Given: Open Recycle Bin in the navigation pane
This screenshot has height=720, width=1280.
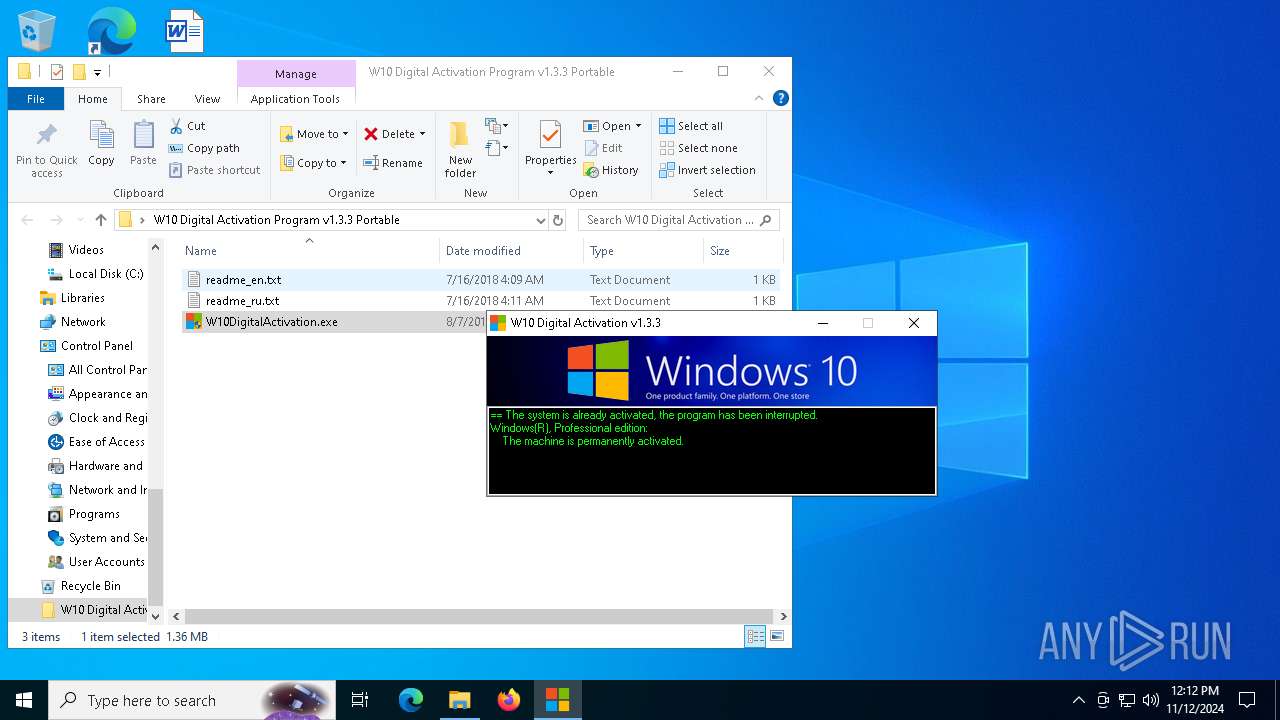Looking at the screenshot, I should click(x=90, y=586).
